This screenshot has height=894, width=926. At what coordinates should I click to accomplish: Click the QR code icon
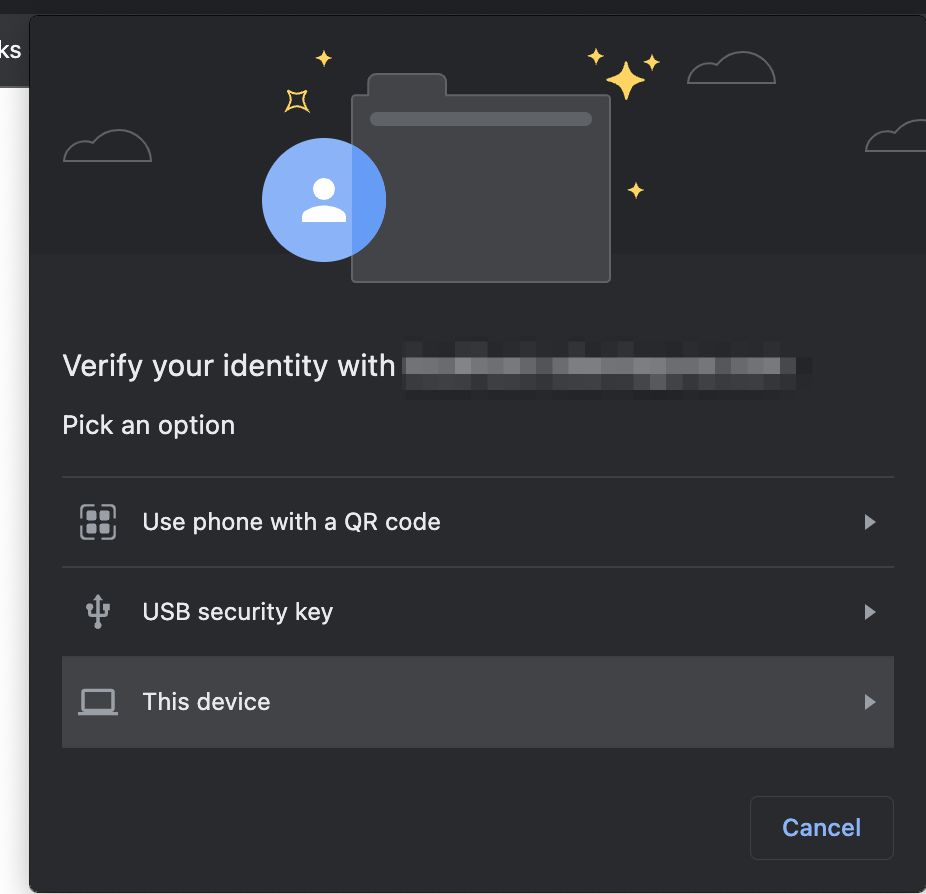pos(98,522)
